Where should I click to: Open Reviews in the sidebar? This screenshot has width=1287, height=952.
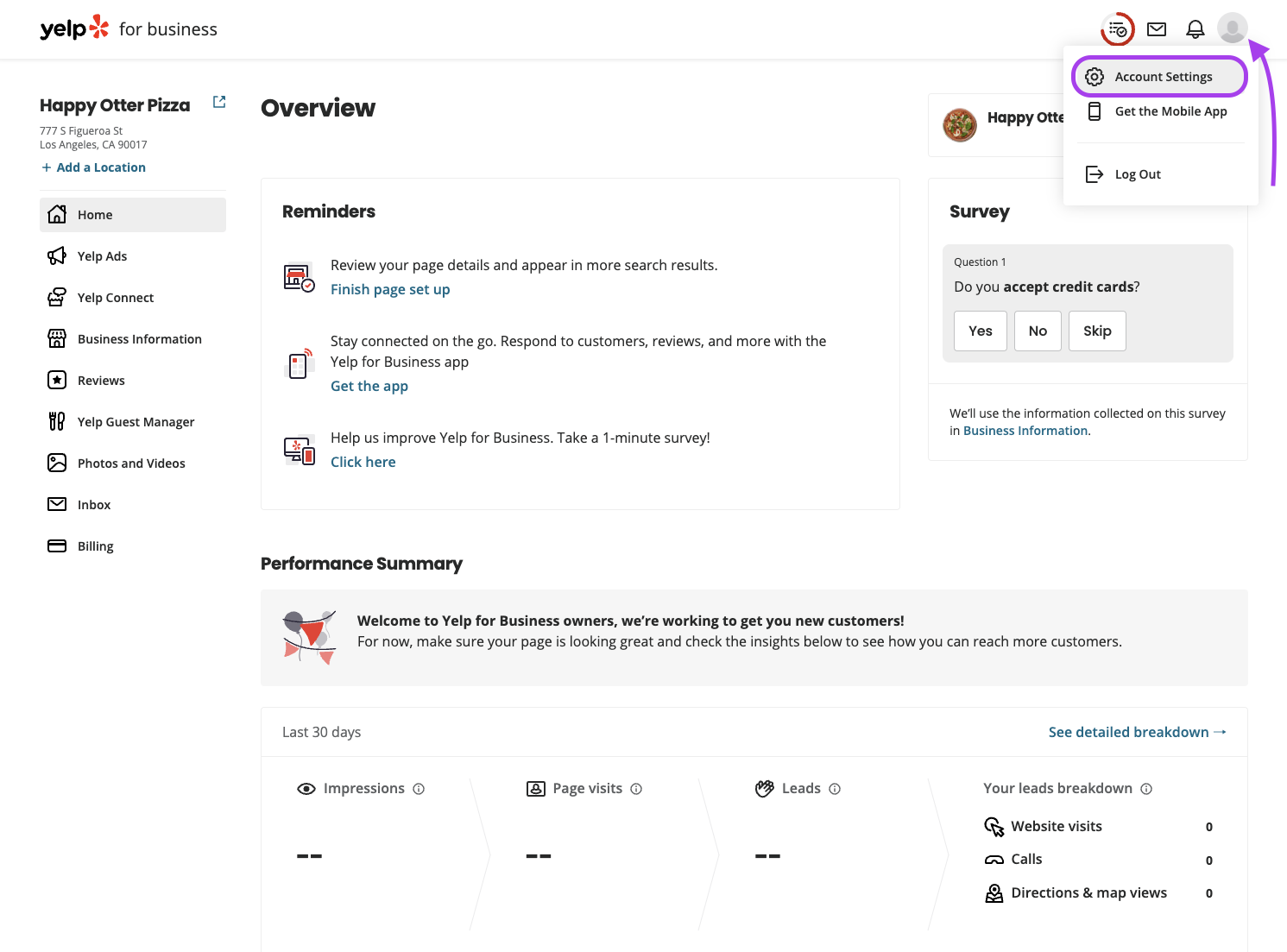[133, 381]
